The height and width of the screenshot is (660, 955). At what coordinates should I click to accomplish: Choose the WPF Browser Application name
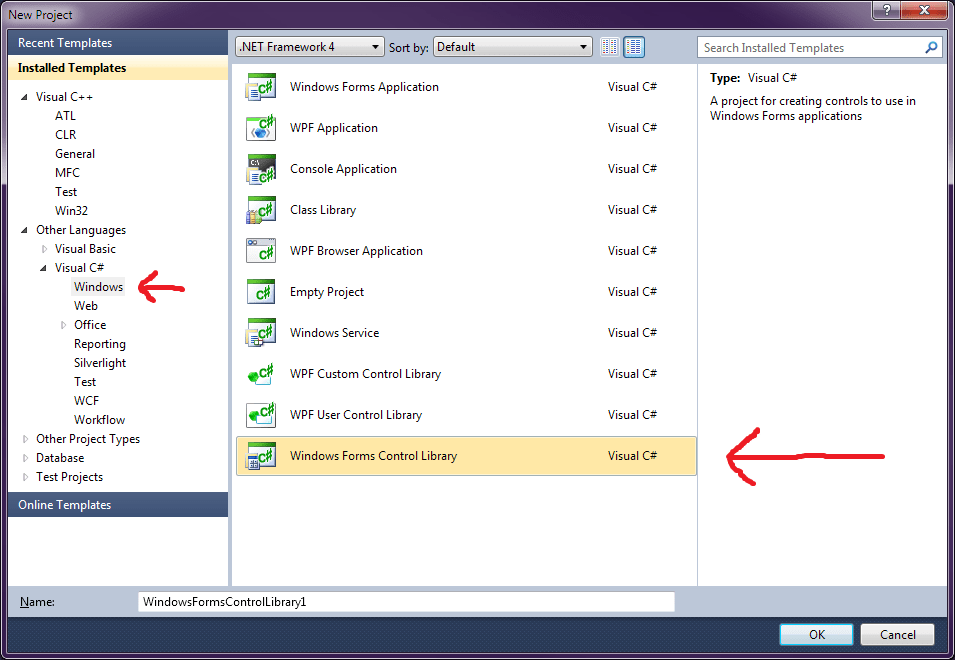pos(356,251)
